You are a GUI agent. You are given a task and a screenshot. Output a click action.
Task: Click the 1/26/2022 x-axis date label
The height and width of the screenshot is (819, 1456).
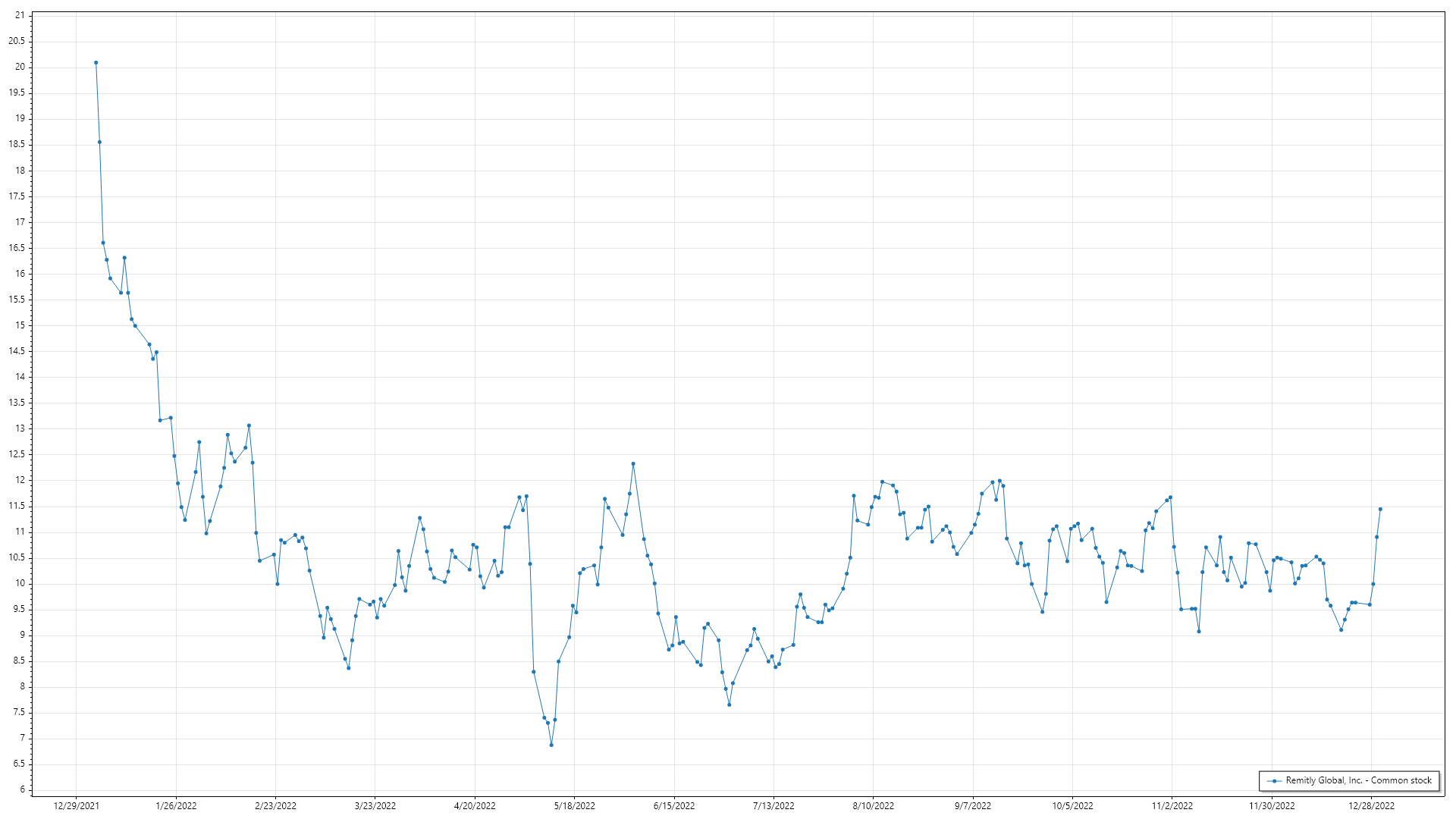tap(176, 806)
